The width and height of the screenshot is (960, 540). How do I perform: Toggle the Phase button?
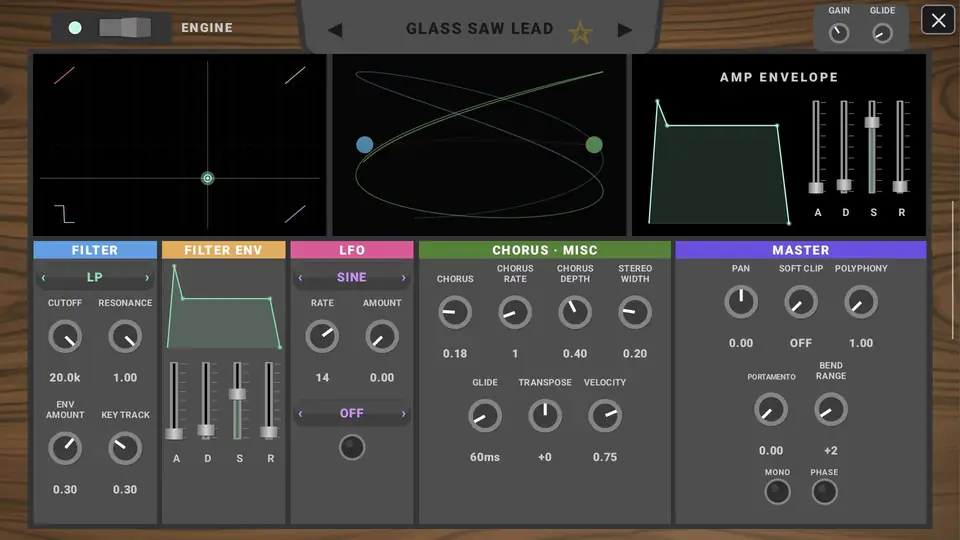click(x=824, y=492)
